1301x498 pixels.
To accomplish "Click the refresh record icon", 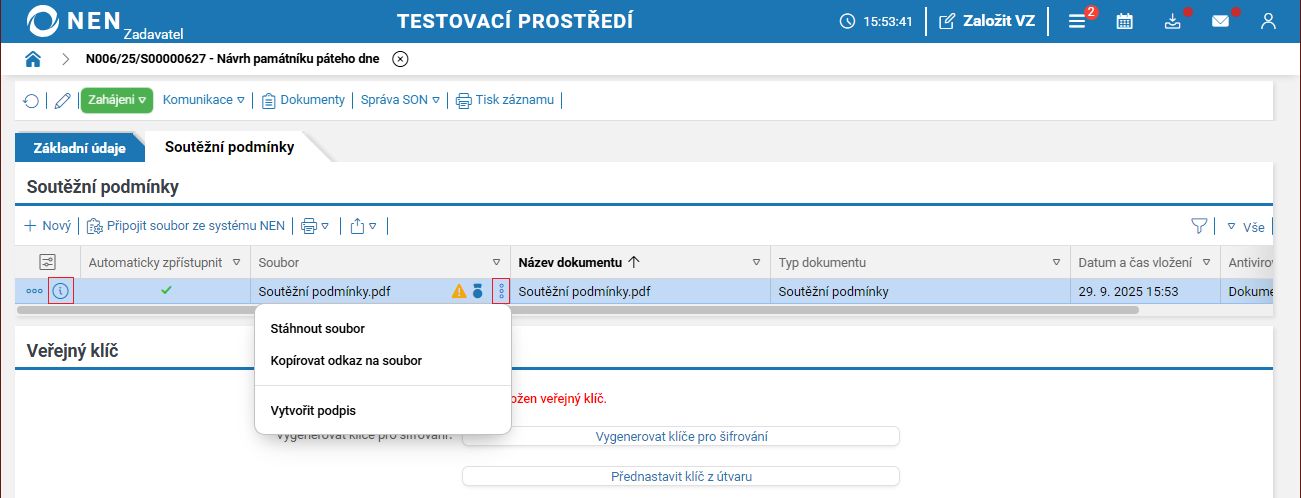I will pyautogui.click(x=31, y=100).
